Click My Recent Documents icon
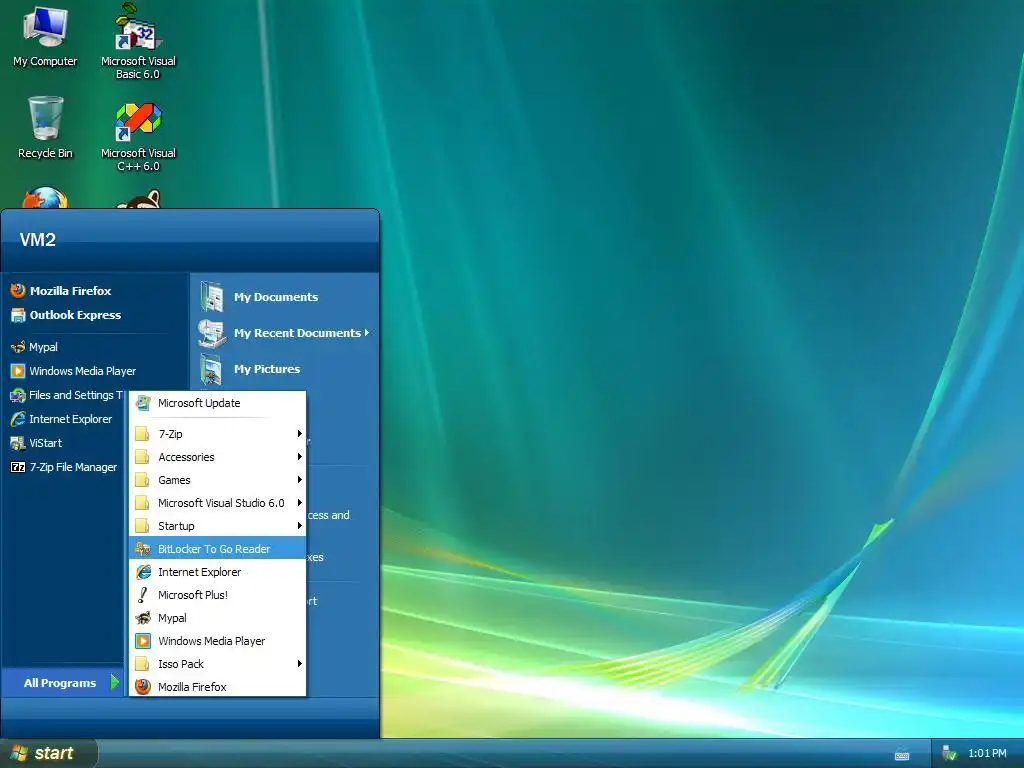Image resolution: width=1024 pixels, height=768 pixels. (212, 333)
